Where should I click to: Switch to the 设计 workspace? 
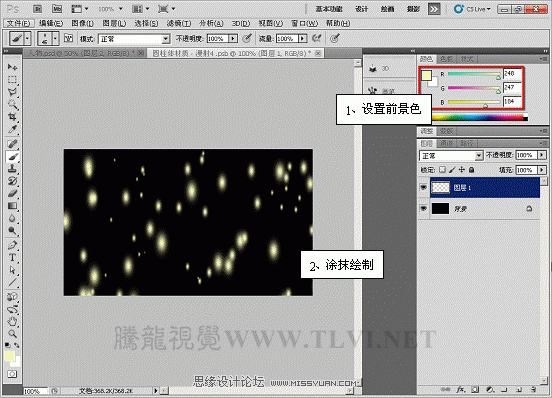362,9
